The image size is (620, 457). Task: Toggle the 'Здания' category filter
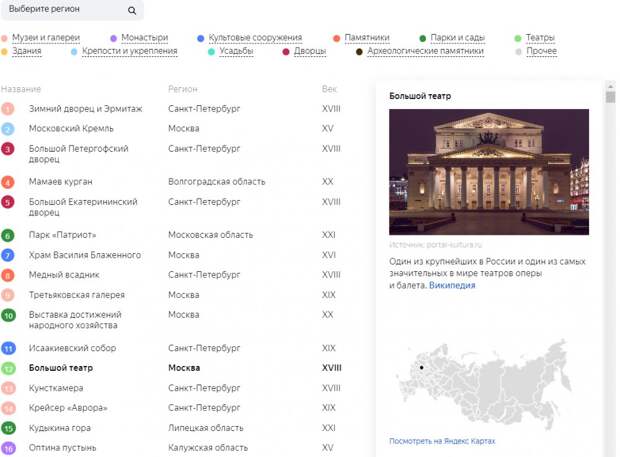pyautogui.click(x=26, y=51)
